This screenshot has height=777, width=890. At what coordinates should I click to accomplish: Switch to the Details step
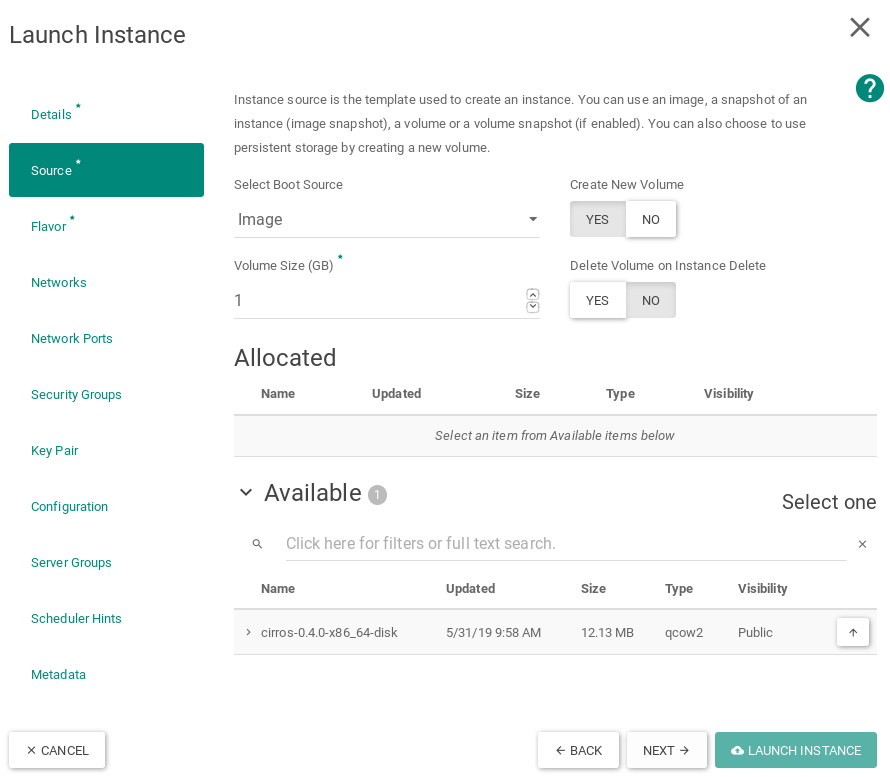point(51,114)
